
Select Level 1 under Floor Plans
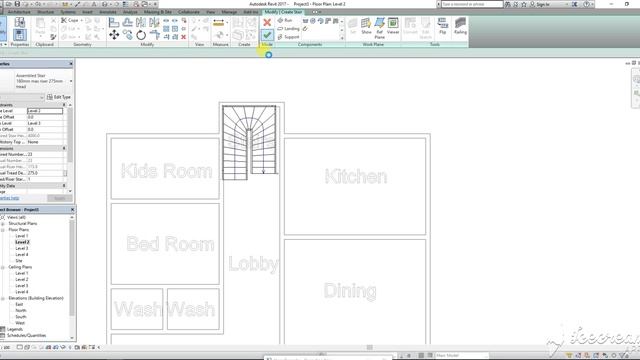coord(22,236)
